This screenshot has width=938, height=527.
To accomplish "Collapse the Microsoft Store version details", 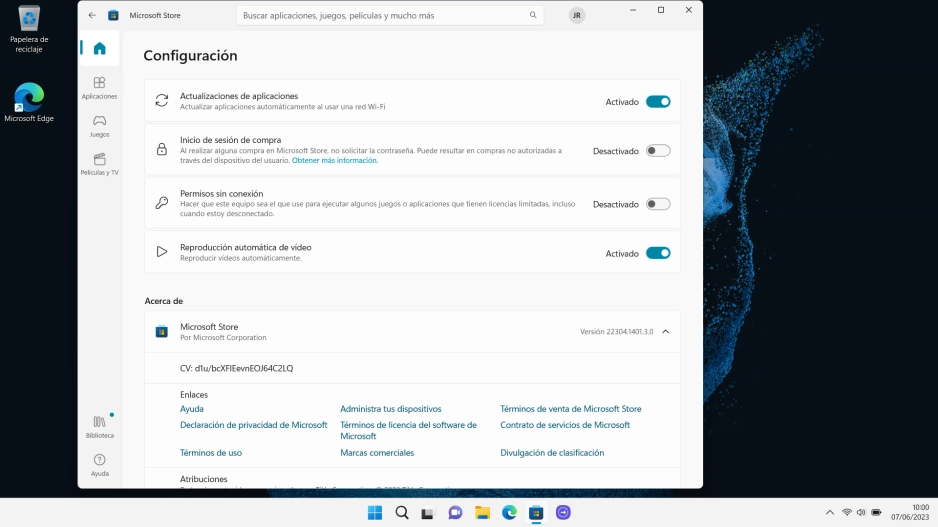I will 665,331.
